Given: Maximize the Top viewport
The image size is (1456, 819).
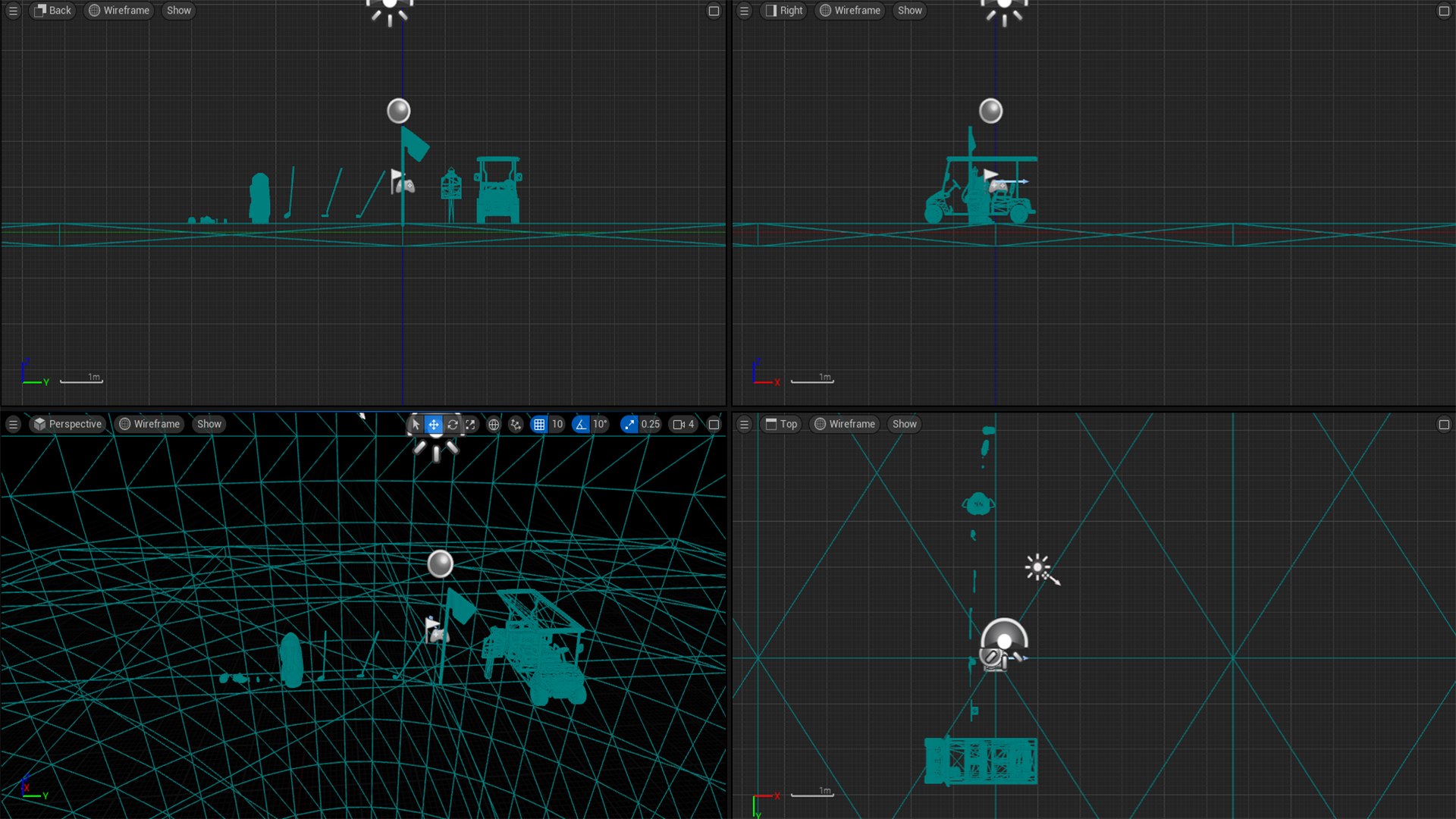Looking at the screenshot, I should tap(1444, 425).
